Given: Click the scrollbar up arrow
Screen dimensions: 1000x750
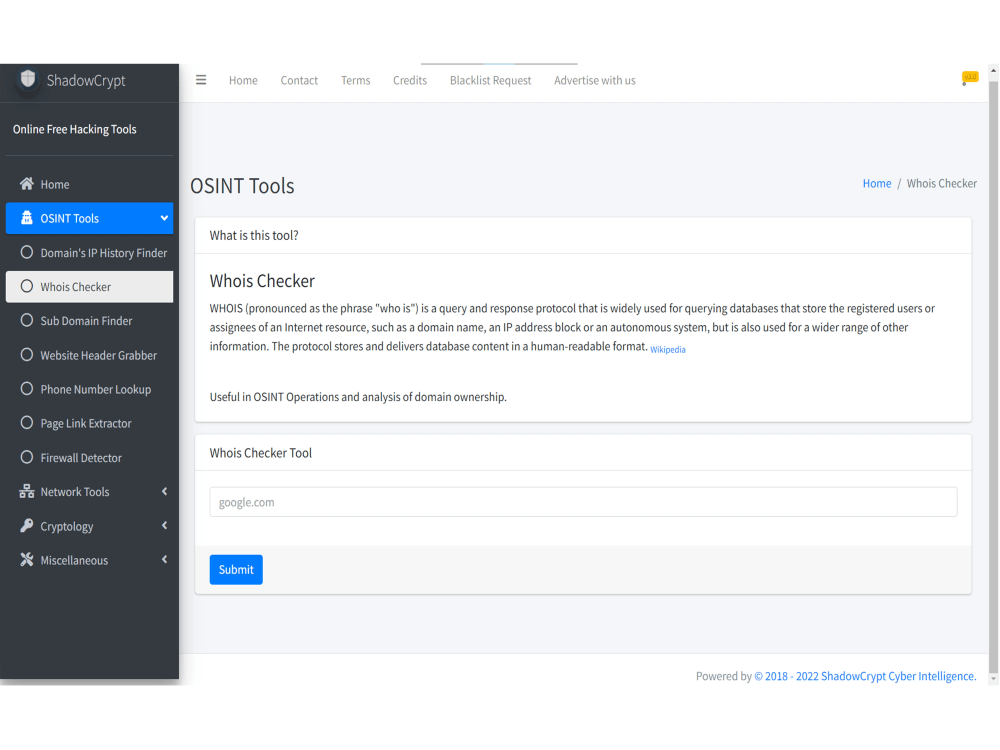Looking at the screenshot, I should [994, 70].
